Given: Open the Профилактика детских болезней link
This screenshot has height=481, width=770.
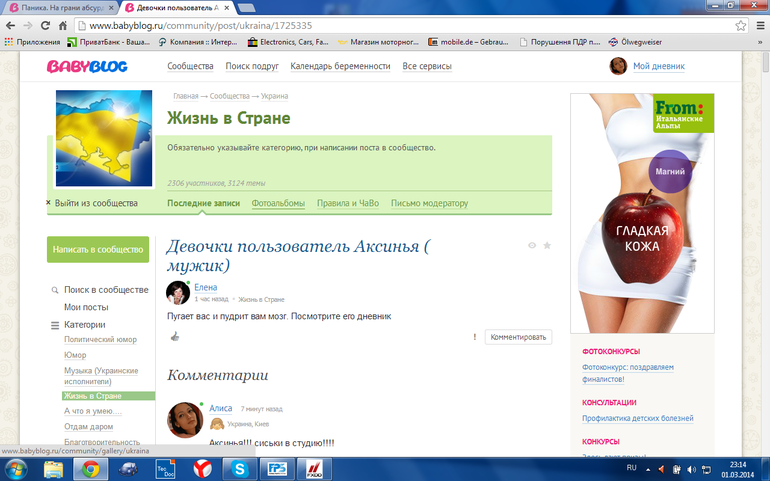Looking at the screenshot, I should [637, 419].
